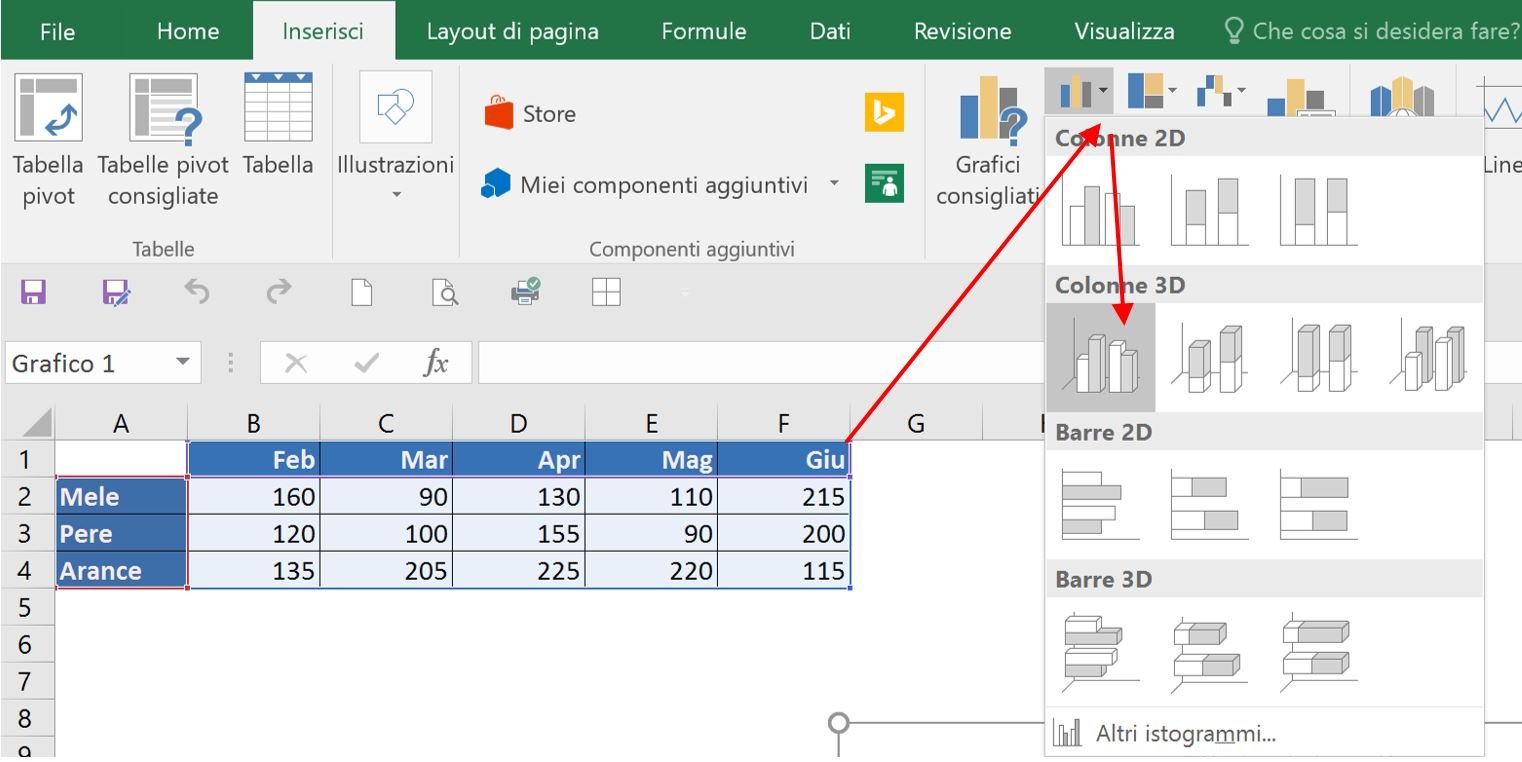Click cell with value 225

pyautogui.click(x=518, y=571)
